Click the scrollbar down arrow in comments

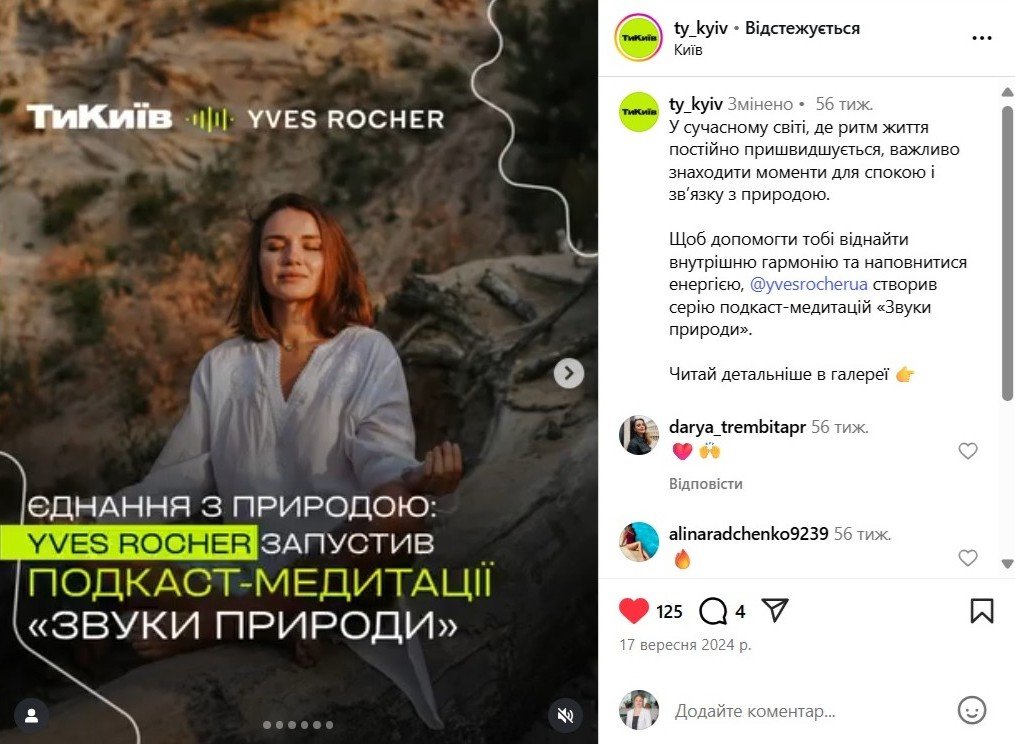1007,563
